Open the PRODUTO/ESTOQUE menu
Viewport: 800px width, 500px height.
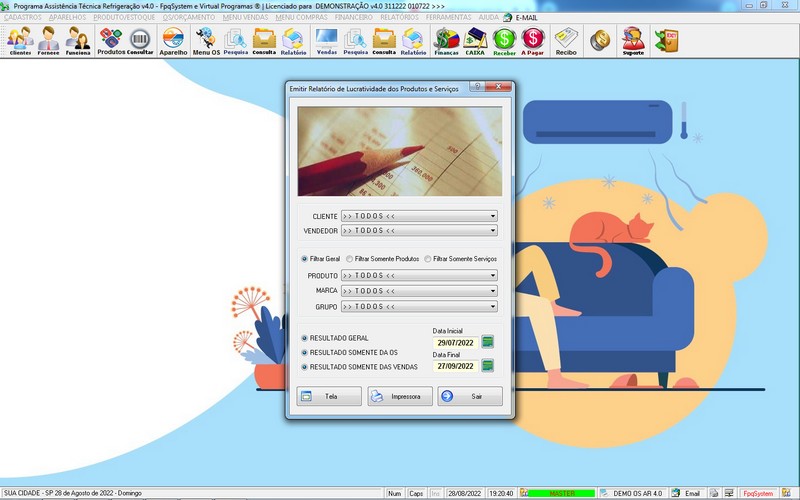(124, 17)
